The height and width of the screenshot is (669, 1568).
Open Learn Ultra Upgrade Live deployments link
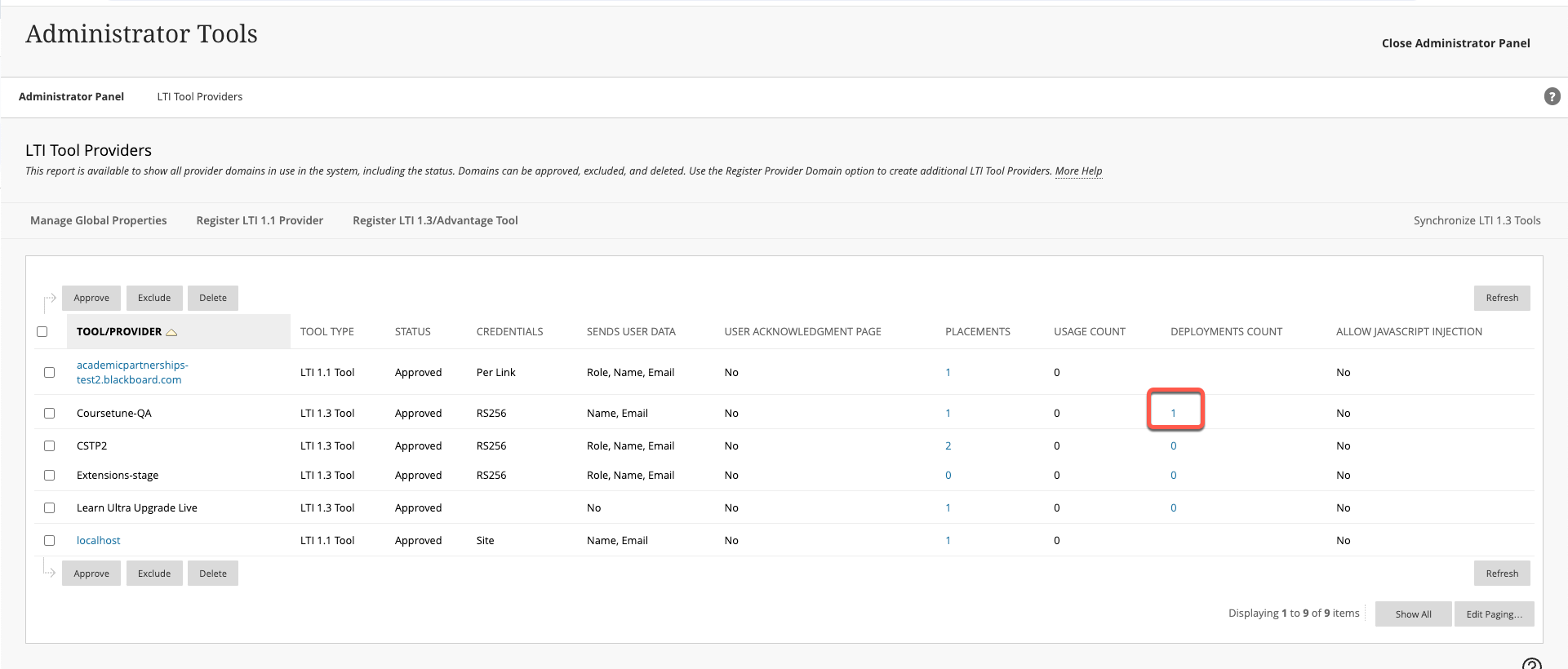(x=1173, y=507)
